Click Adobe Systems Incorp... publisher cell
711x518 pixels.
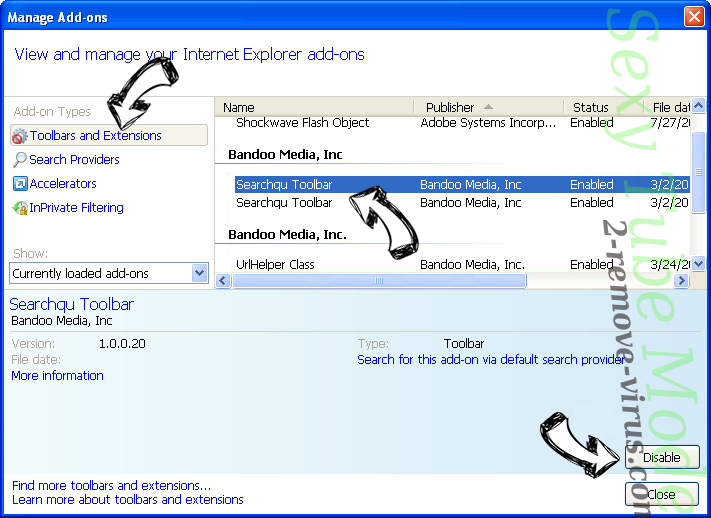point(488,123)
